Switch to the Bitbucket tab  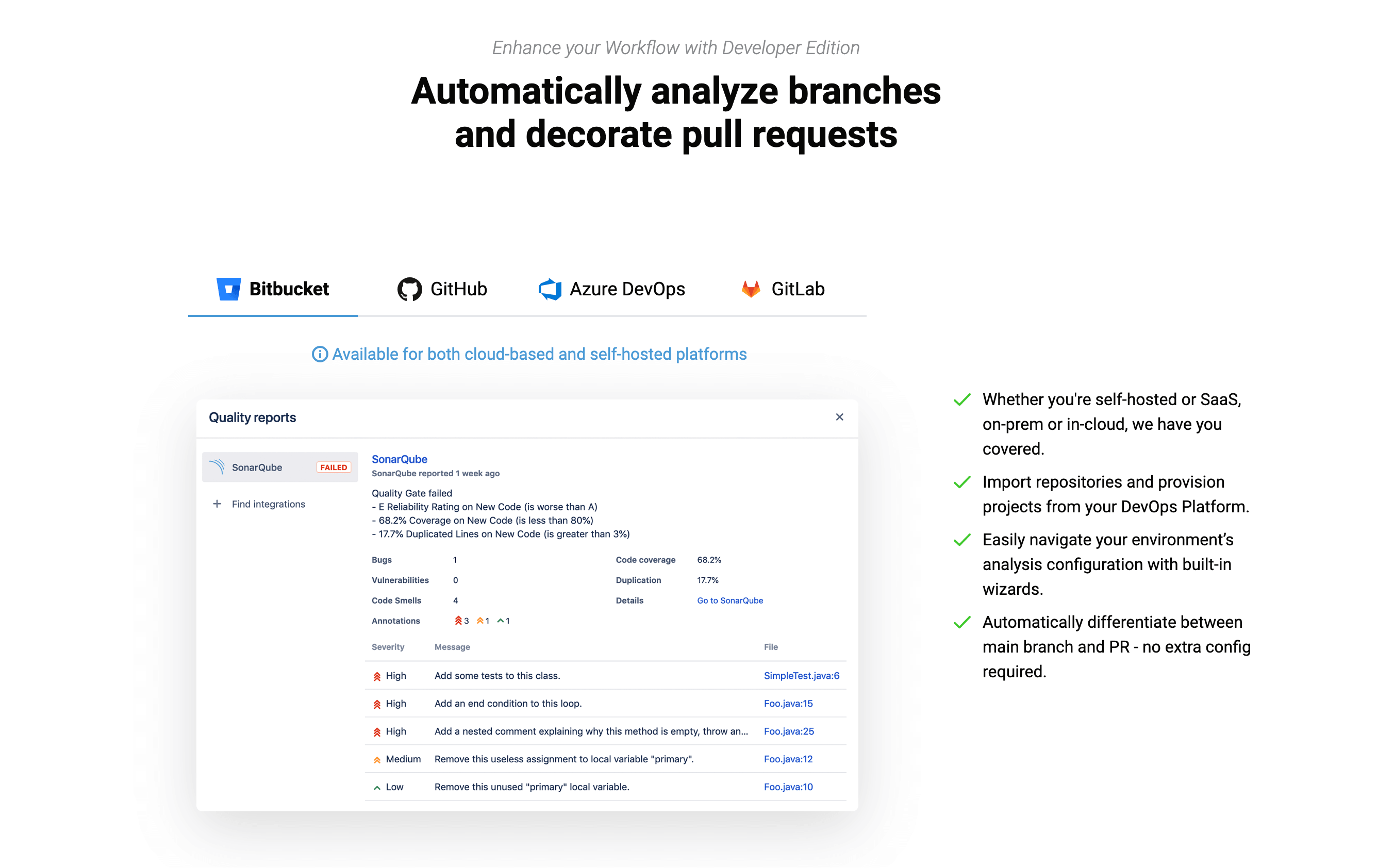coord(273,289)
